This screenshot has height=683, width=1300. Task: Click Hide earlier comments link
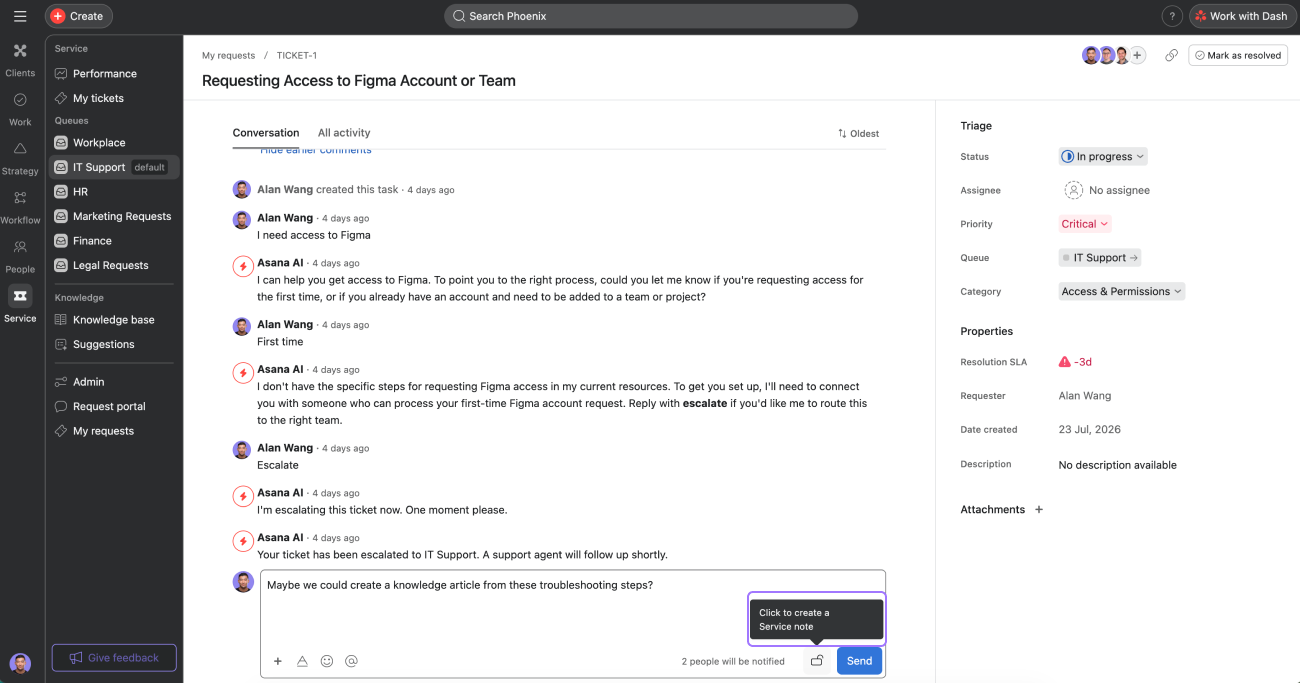(x=315, y=150)
